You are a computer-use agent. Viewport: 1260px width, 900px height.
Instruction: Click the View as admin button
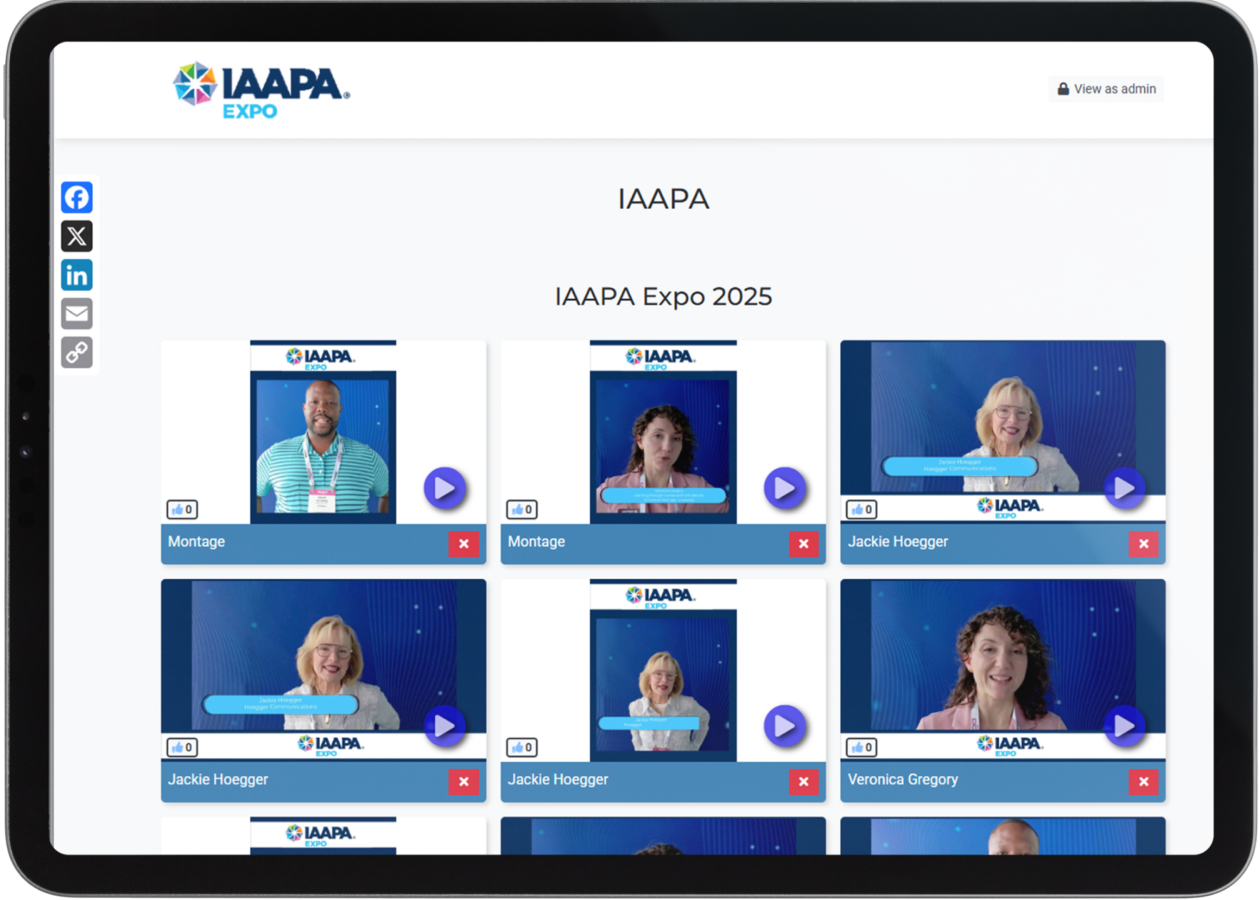[1106, 89]
